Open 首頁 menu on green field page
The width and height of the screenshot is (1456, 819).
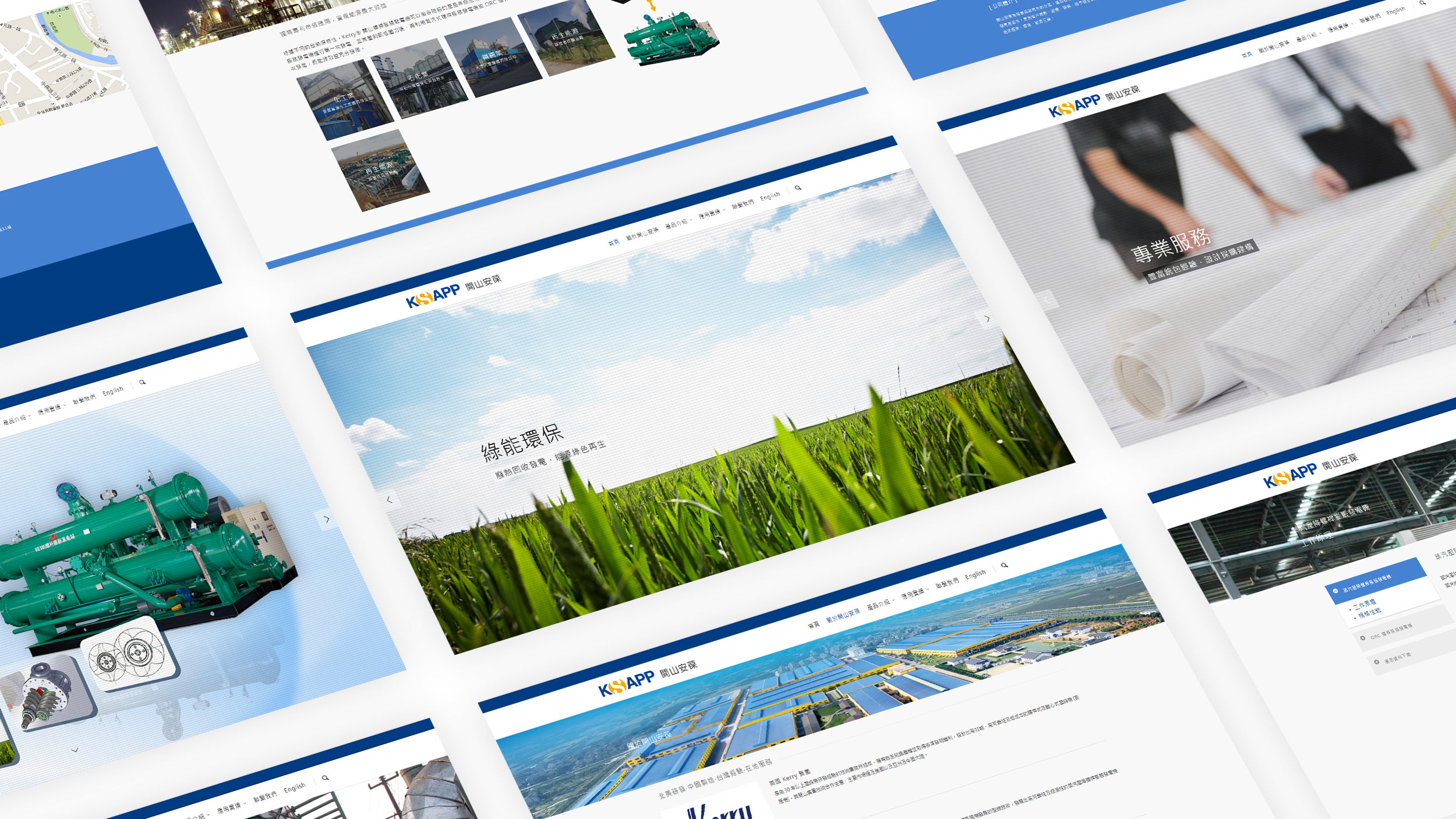(613, 243)
